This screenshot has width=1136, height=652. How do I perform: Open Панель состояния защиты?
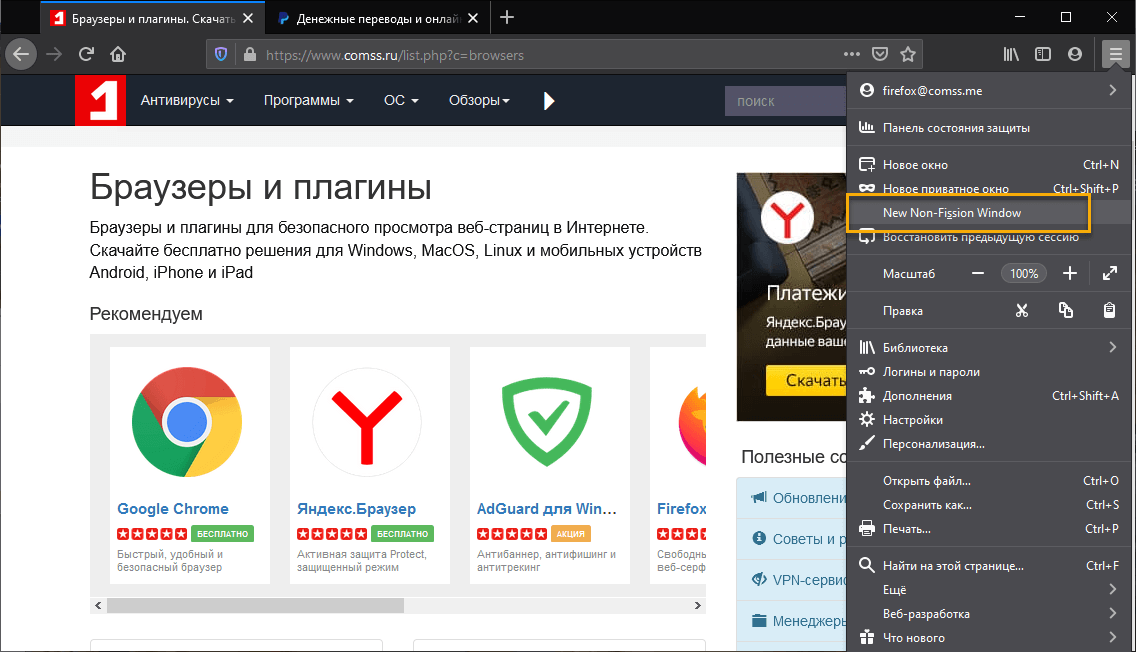click(x=988, y=128)
